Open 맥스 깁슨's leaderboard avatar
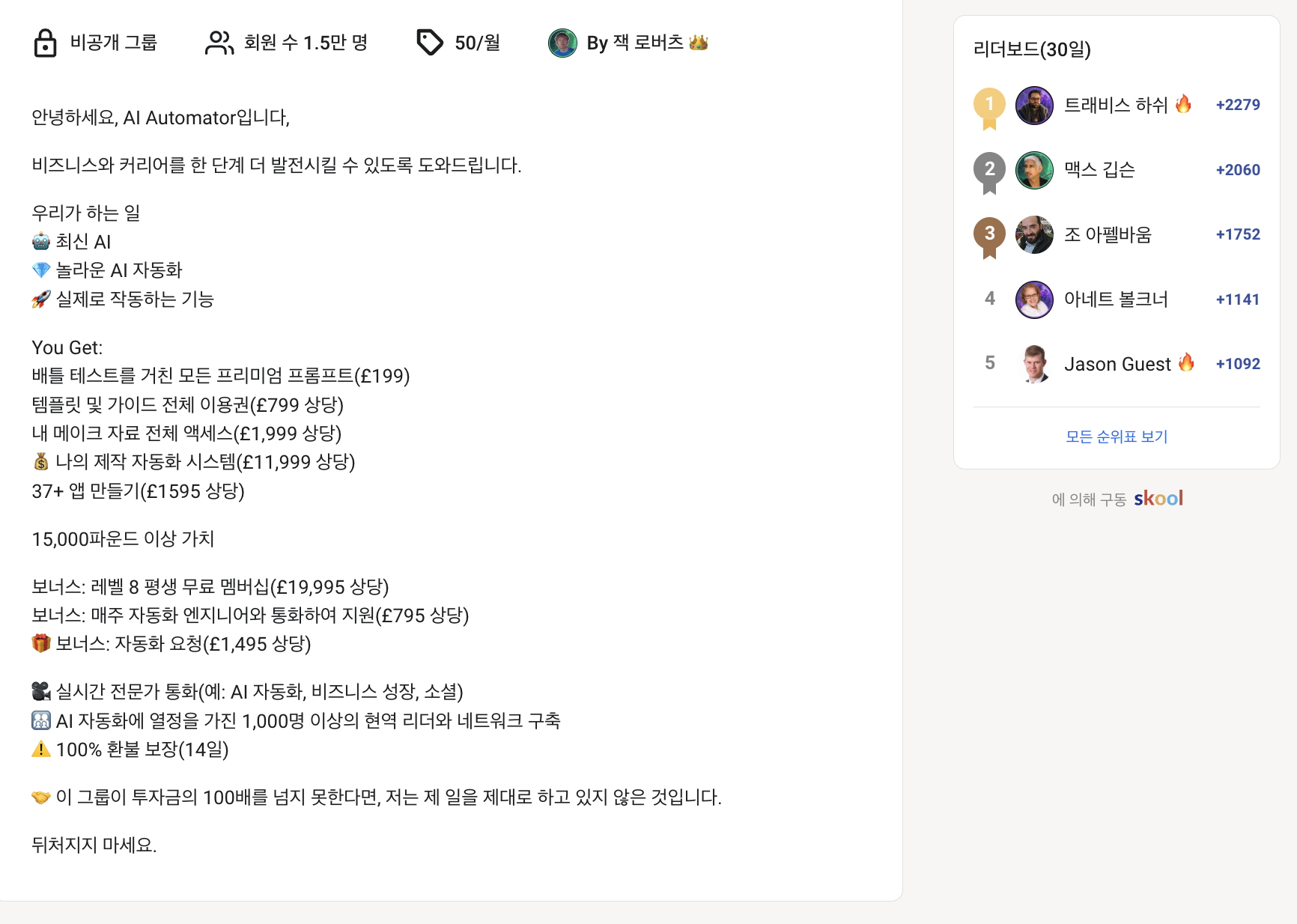 click(x=1034, y=170)
